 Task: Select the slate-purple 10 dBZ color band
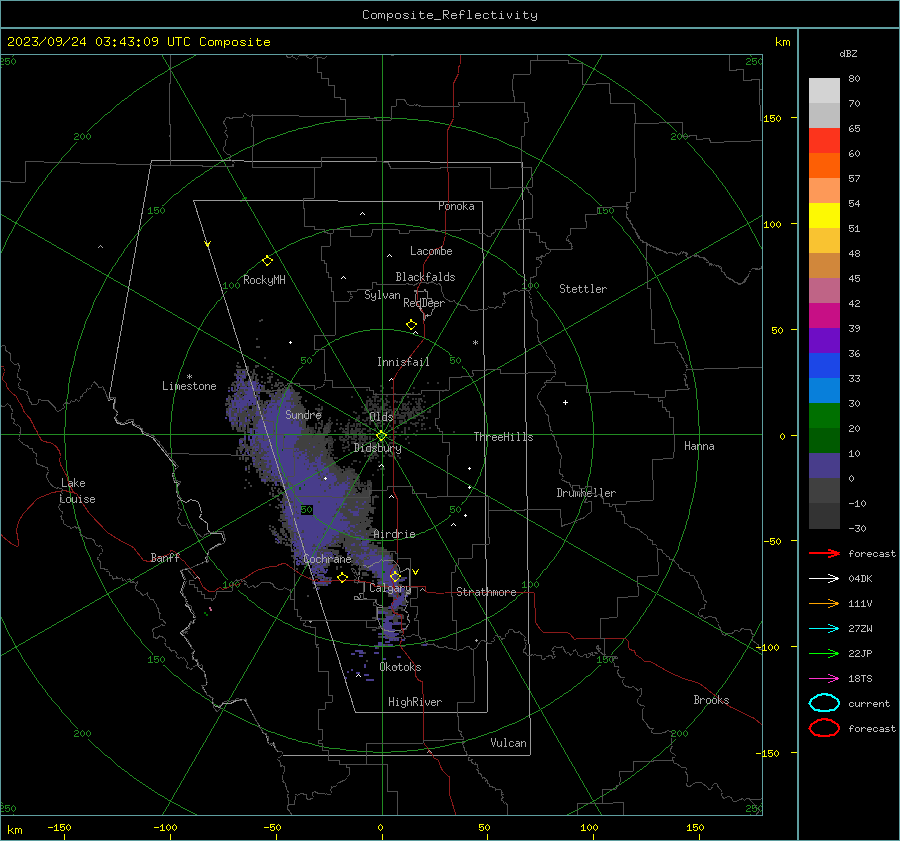[824, 465]
